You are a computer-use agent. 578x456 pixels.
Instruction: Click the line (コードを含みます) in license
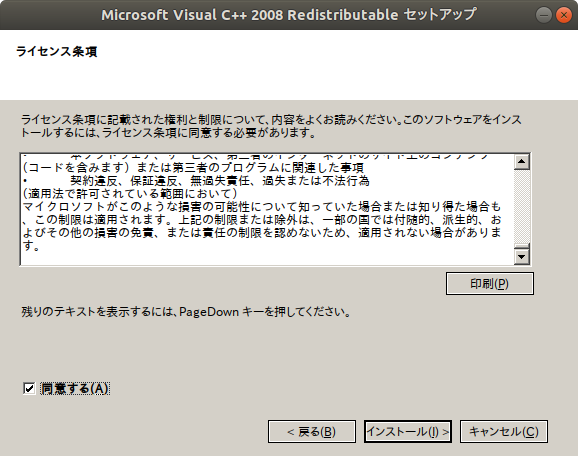193,168
